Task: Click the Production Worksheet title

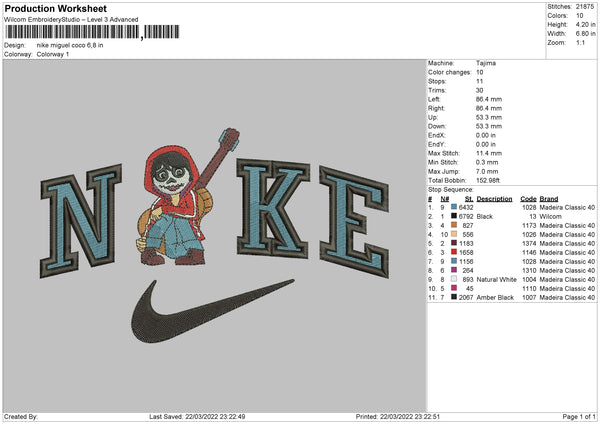Action: [55, 8]
